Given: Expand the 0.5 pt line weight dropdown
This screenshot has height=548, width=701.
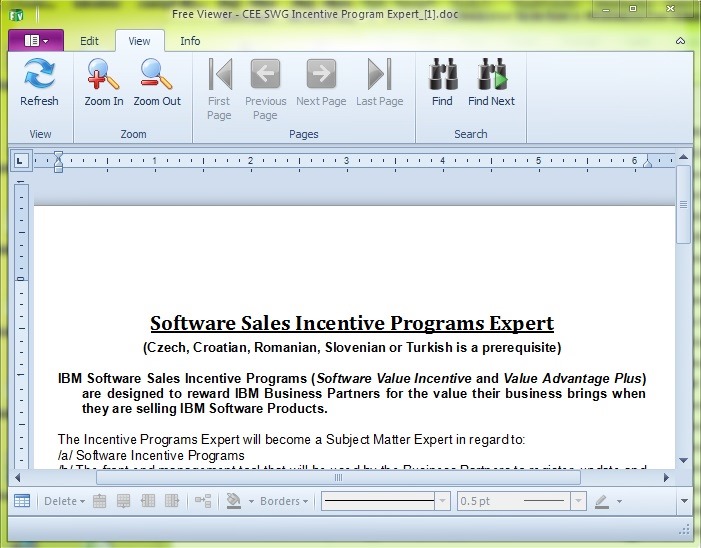Looking at the screenshot, I should 578,501.
